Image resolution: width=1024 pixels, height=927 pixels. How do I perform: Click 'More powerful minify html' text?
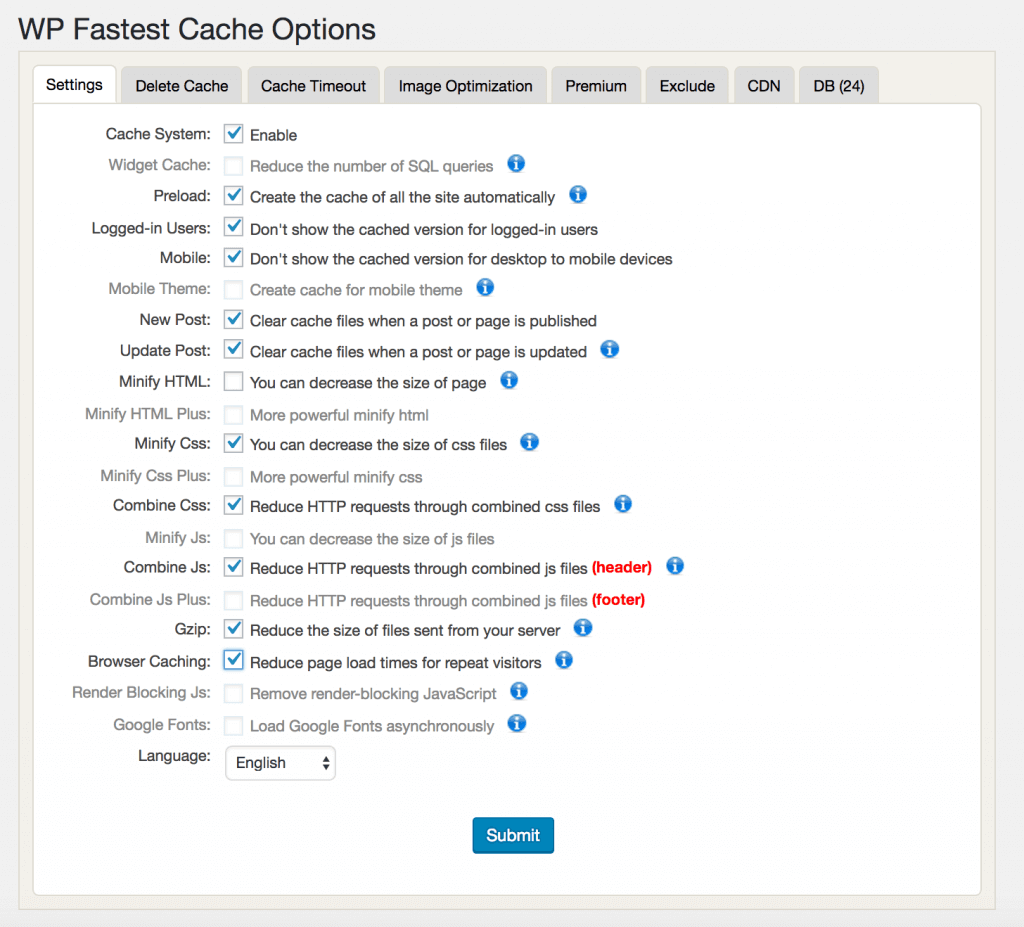click(340, 415)
